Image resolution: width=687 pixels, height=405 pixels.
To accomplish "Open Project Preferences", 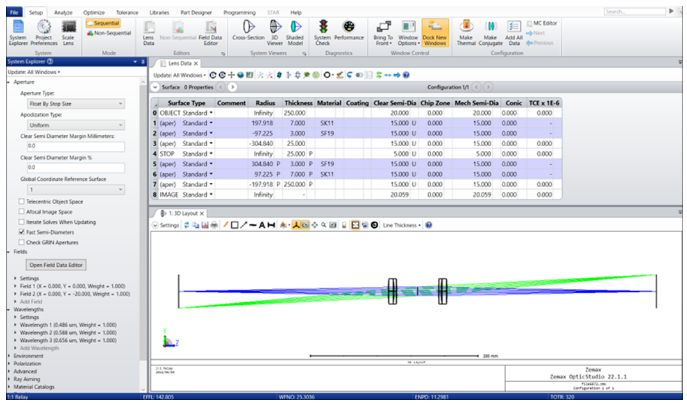I will [x=44, y=33].
